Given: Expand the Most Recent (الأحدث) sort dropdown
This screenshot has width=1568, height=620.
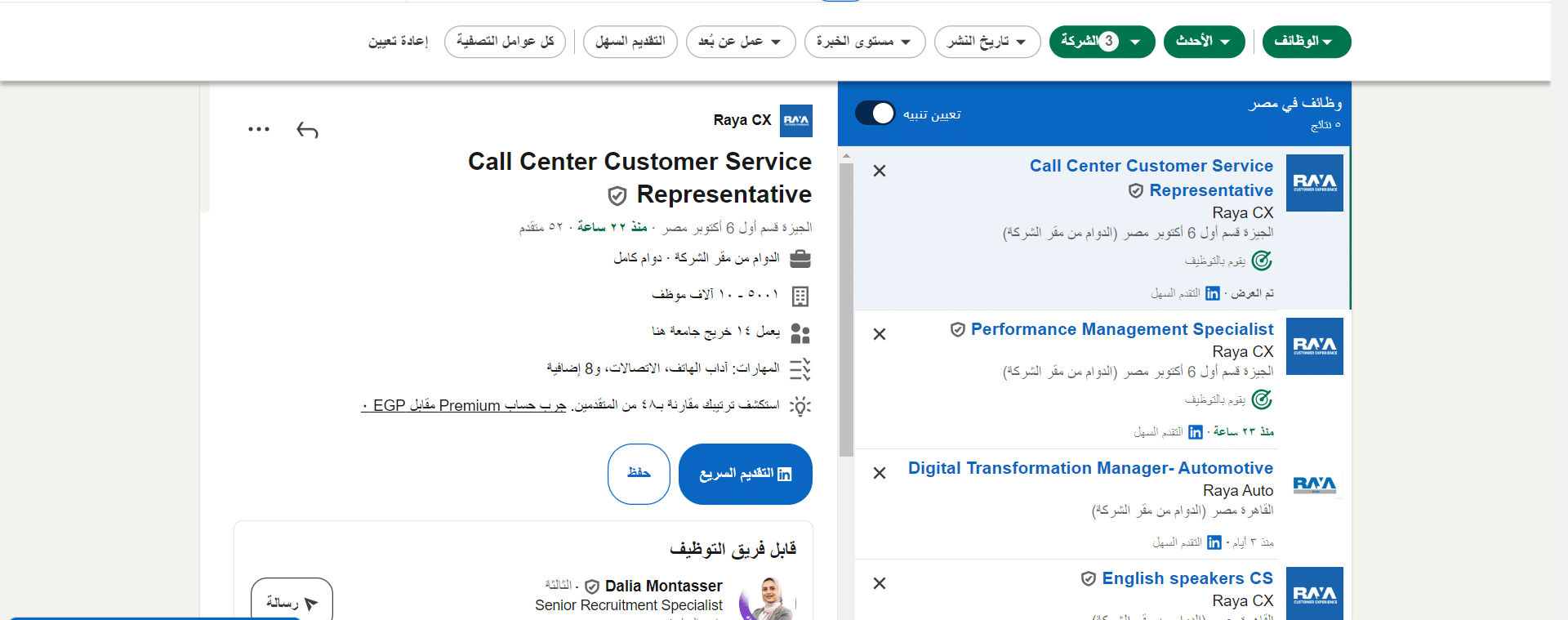Looking at the screenshot, I should point(1205,42).
